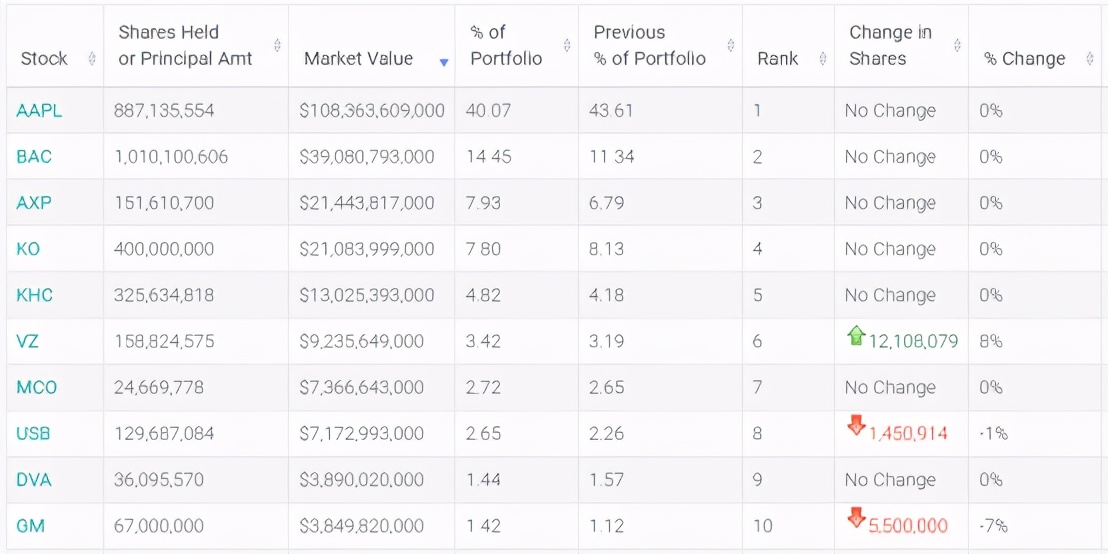1108x554 pixels.
Task: Click the DVA stock link
Action: pyautogui.click(x=34, y=480)
